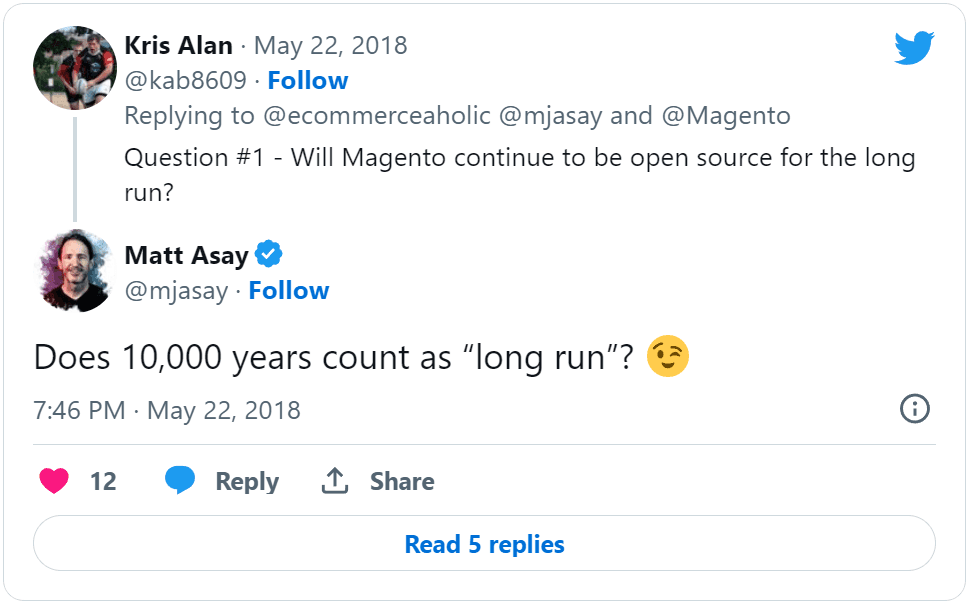
Task: Open Matt Asay's profile picture
Action: coord(76,271)
